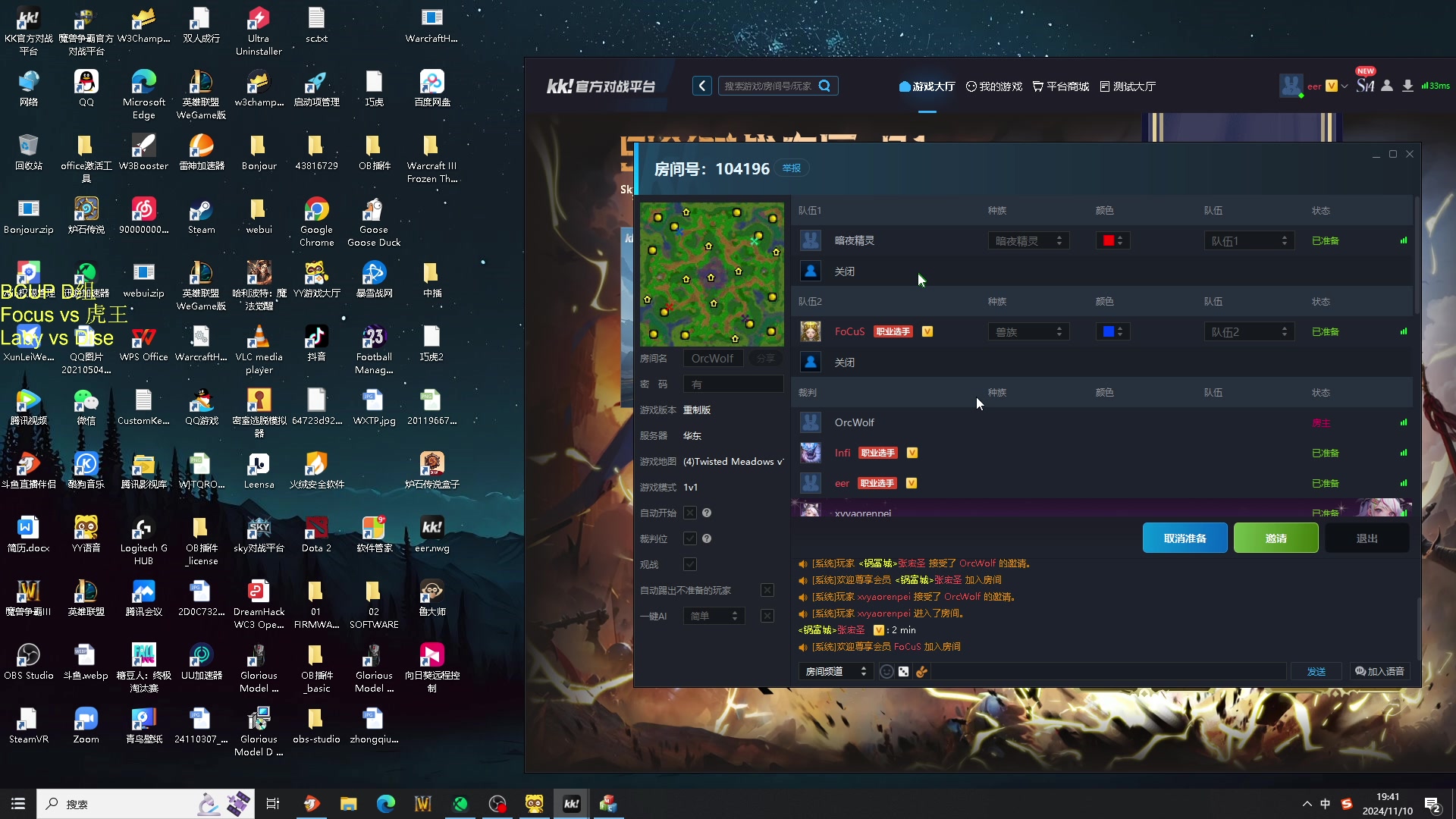Image resolution: width=1456 pixels, height=819 pixels.
Task: Open the AI difficulty dropdown showing 简单
Action: tap(714, 616)
